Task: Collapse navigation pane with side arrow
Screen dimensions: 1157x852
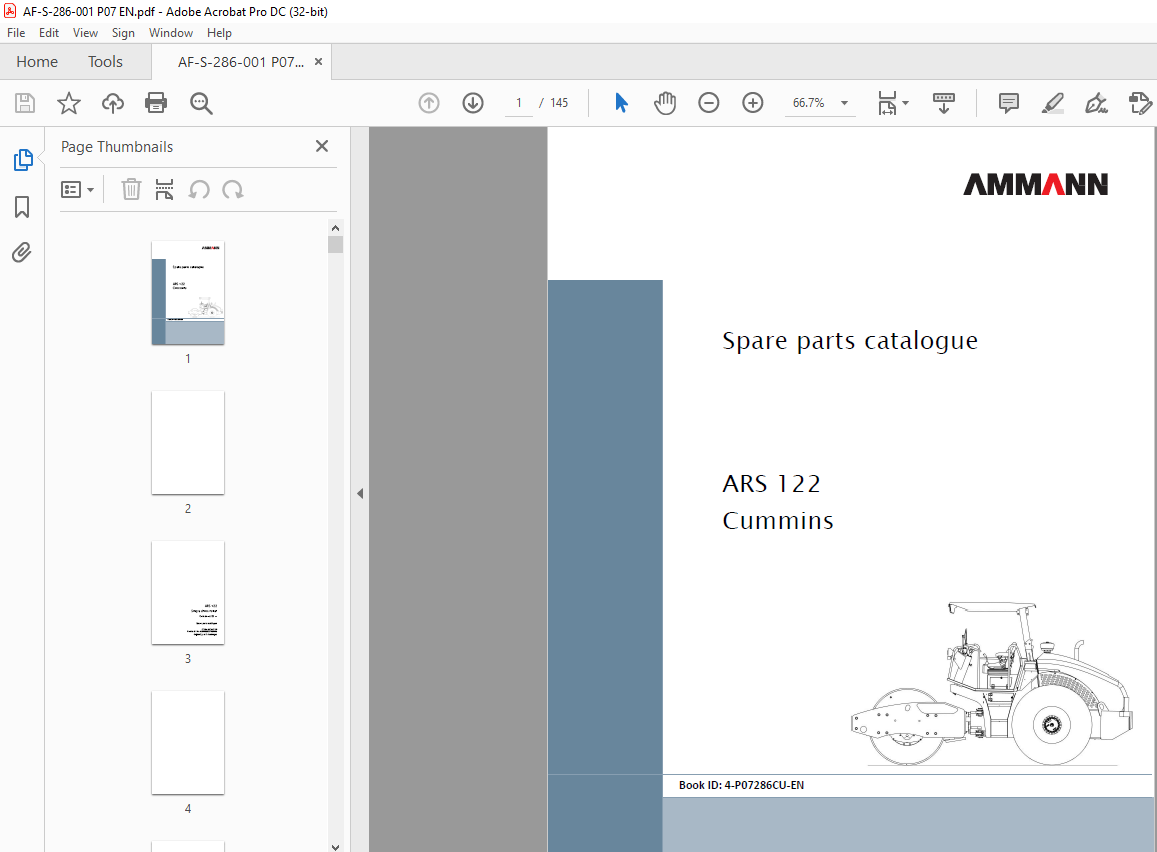Action: tap(360, 493)
